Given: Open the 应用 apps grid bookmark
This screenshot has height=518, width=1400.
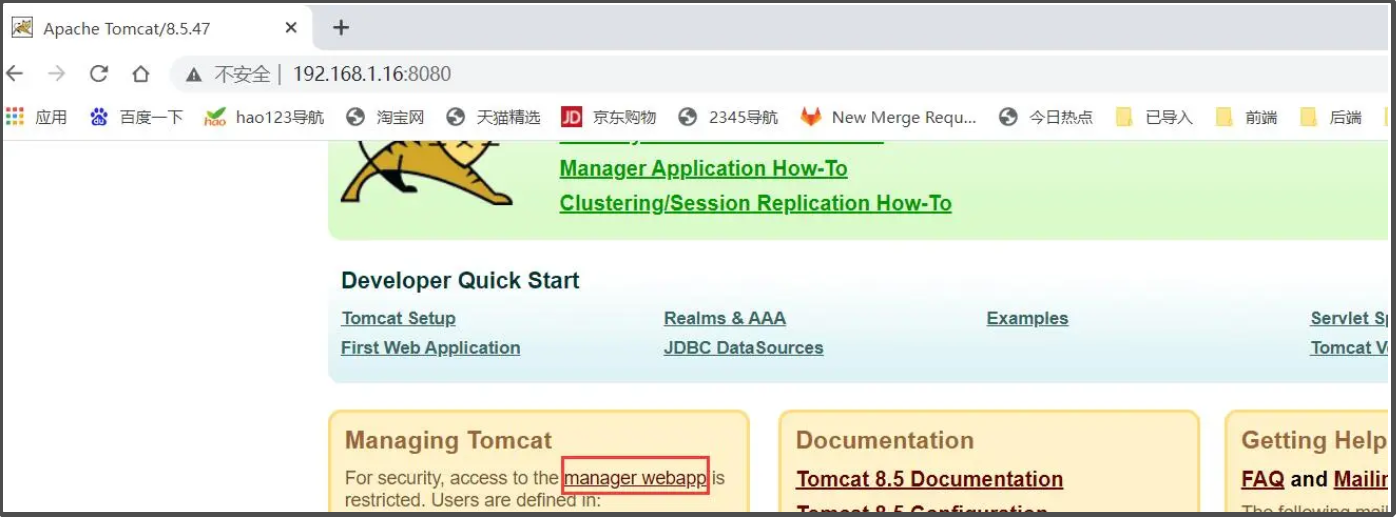Looking at the screenshot, I should pos(37,117).
